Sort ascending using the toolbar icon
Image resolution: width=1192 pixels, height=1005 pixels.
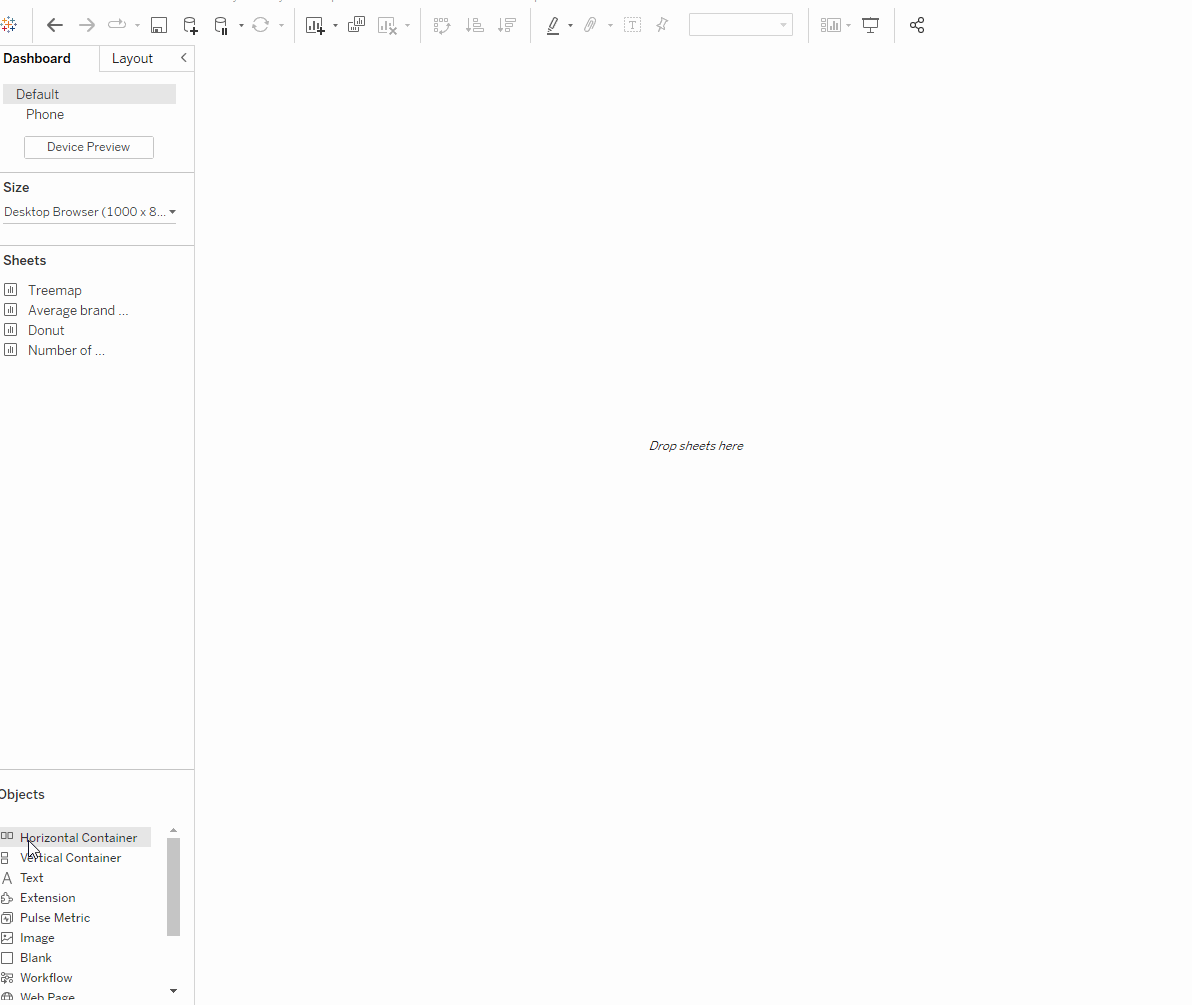coord(474,26)
